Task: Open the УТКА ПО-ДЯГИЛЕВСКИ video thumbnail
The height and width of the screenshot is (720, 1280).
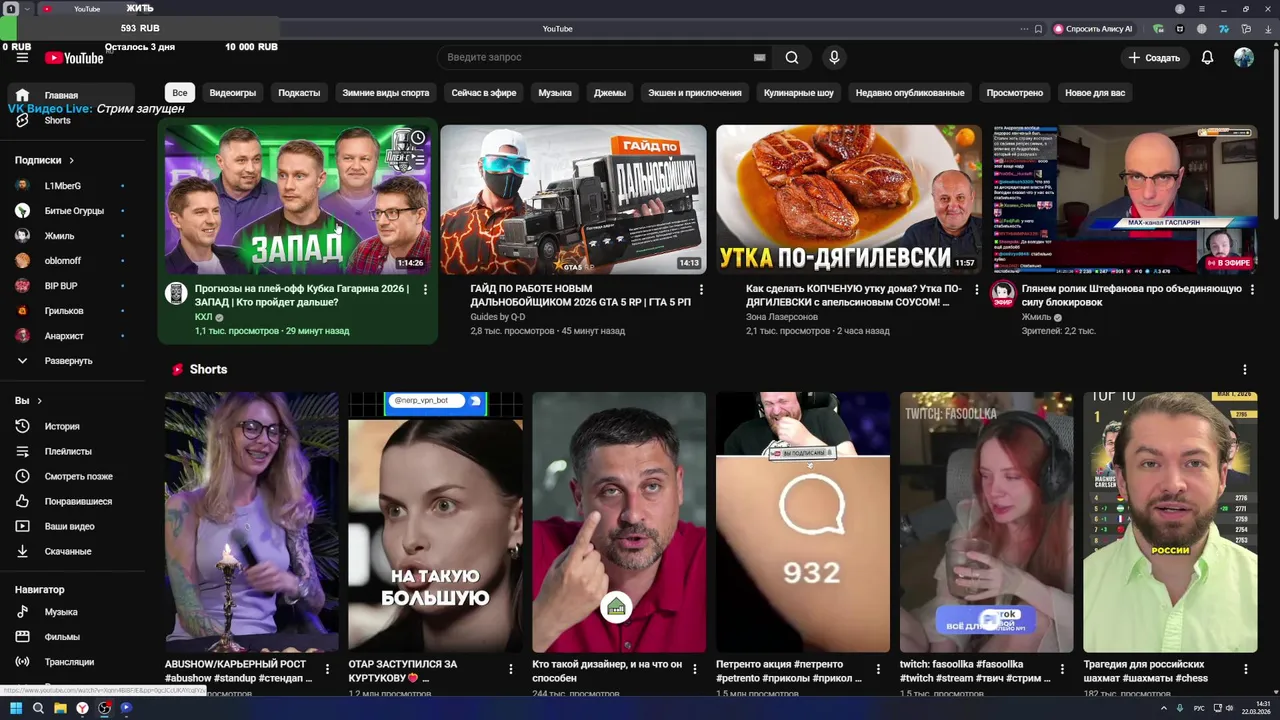Action: click(x=849, y=199)
